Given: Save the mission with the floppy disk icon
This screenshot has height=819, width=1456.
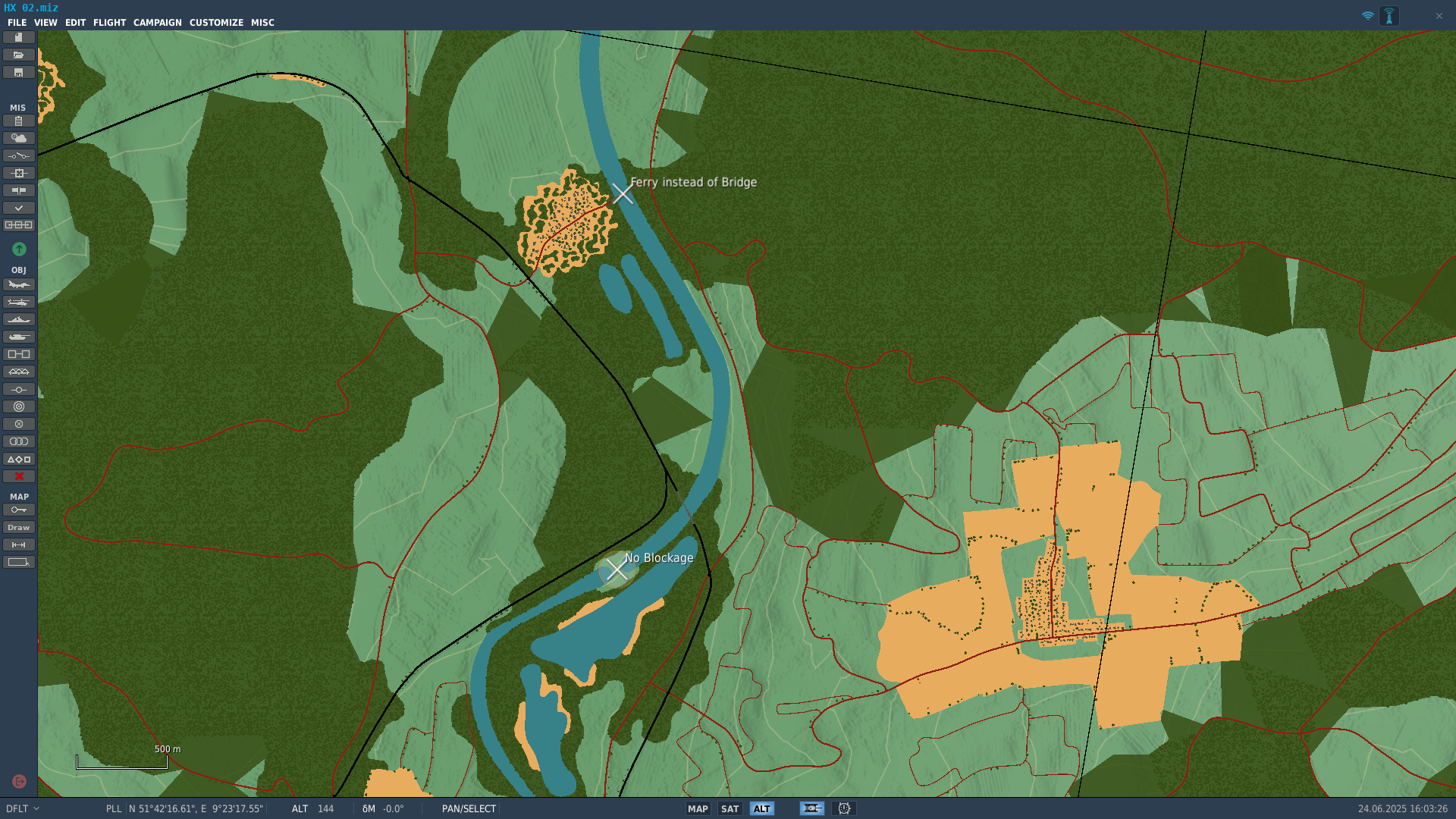Looking at the screenshot, I should click(x=18, y=72).
